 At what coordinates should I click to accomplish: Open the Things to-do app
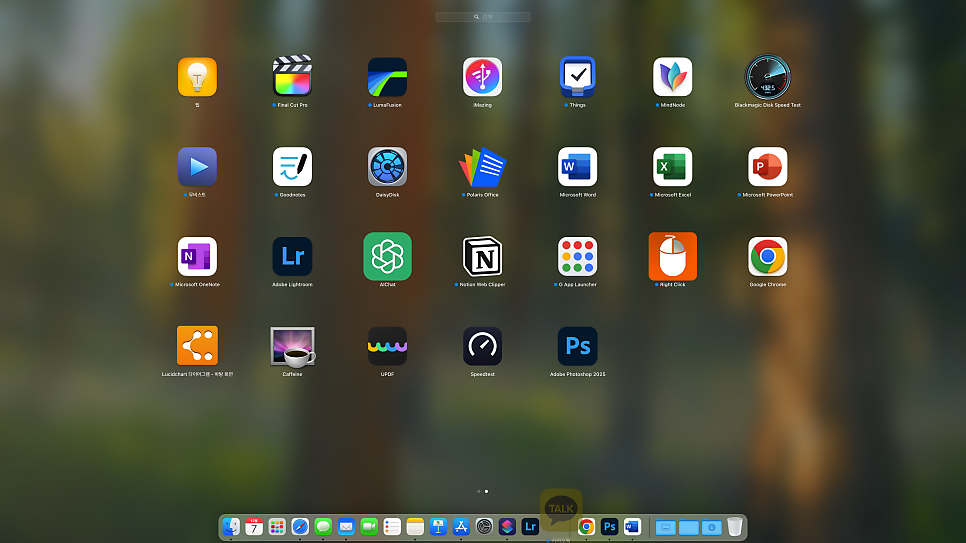pos(577,77)
